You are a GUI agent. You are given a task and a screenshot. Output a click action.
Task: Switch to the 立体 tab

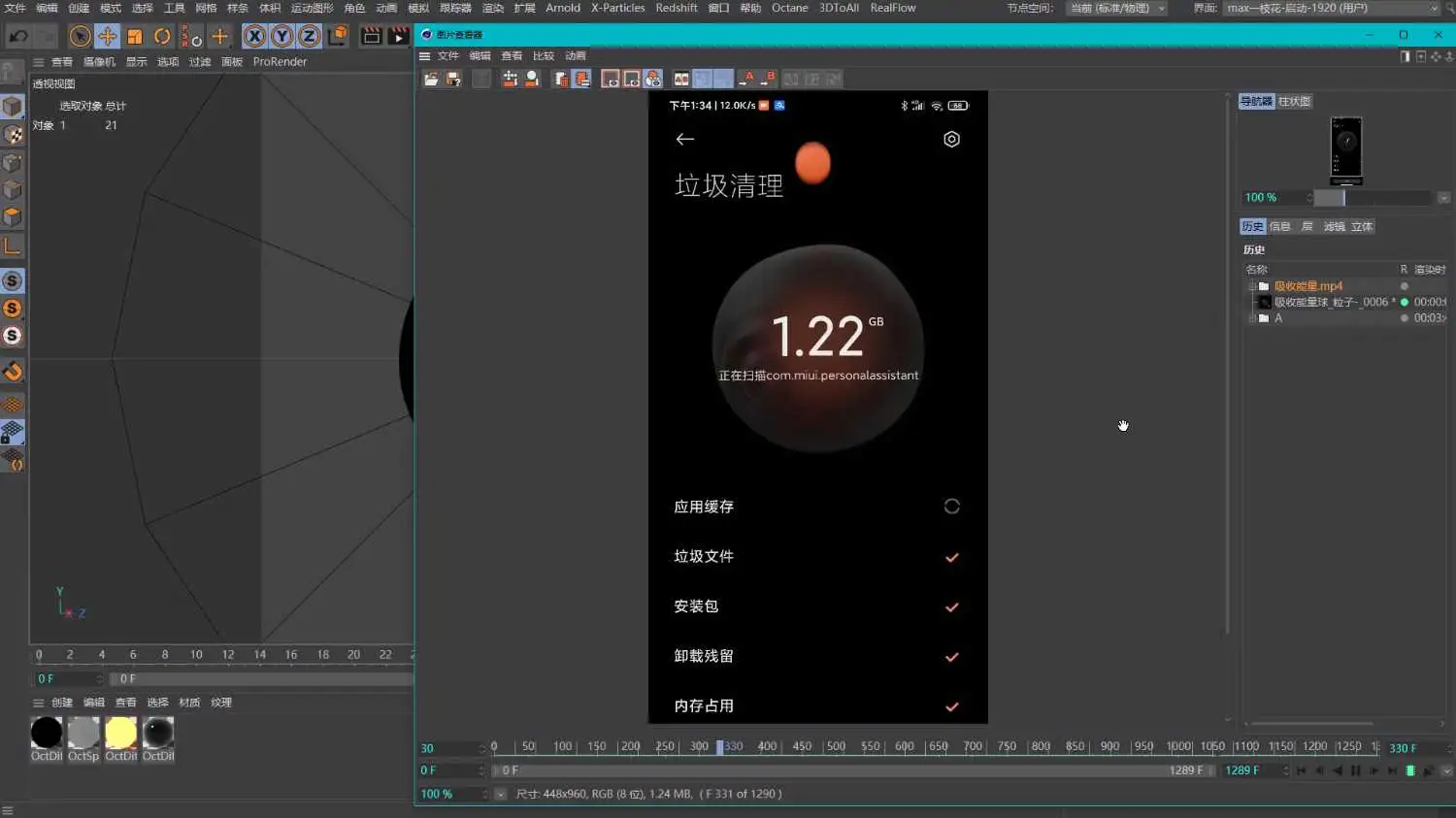(x=1362, y=226)
